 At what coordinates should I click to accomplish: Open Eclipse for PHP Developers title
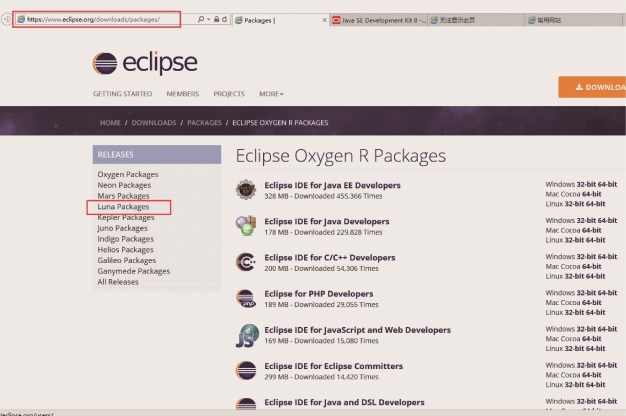(x=319, y=294)
